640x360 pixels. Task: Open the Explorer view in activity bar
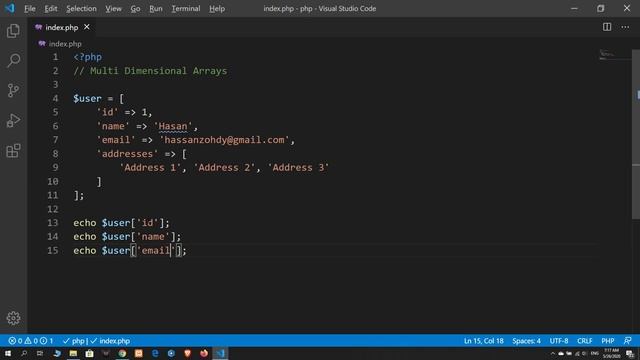[x=13, y=31]
